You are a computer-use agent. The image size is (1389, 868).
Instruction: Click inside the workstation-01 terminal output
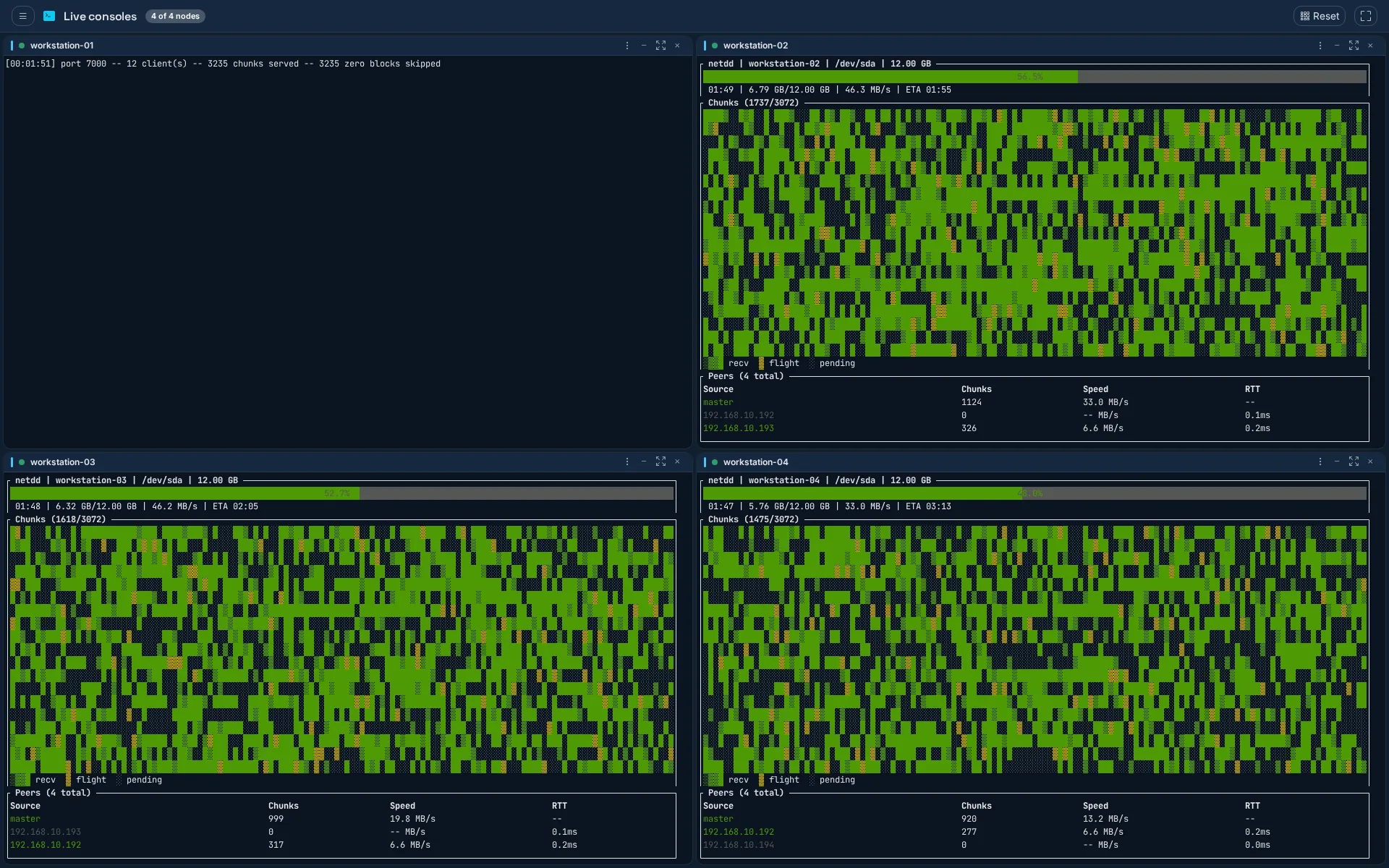(x=347, y=252)
